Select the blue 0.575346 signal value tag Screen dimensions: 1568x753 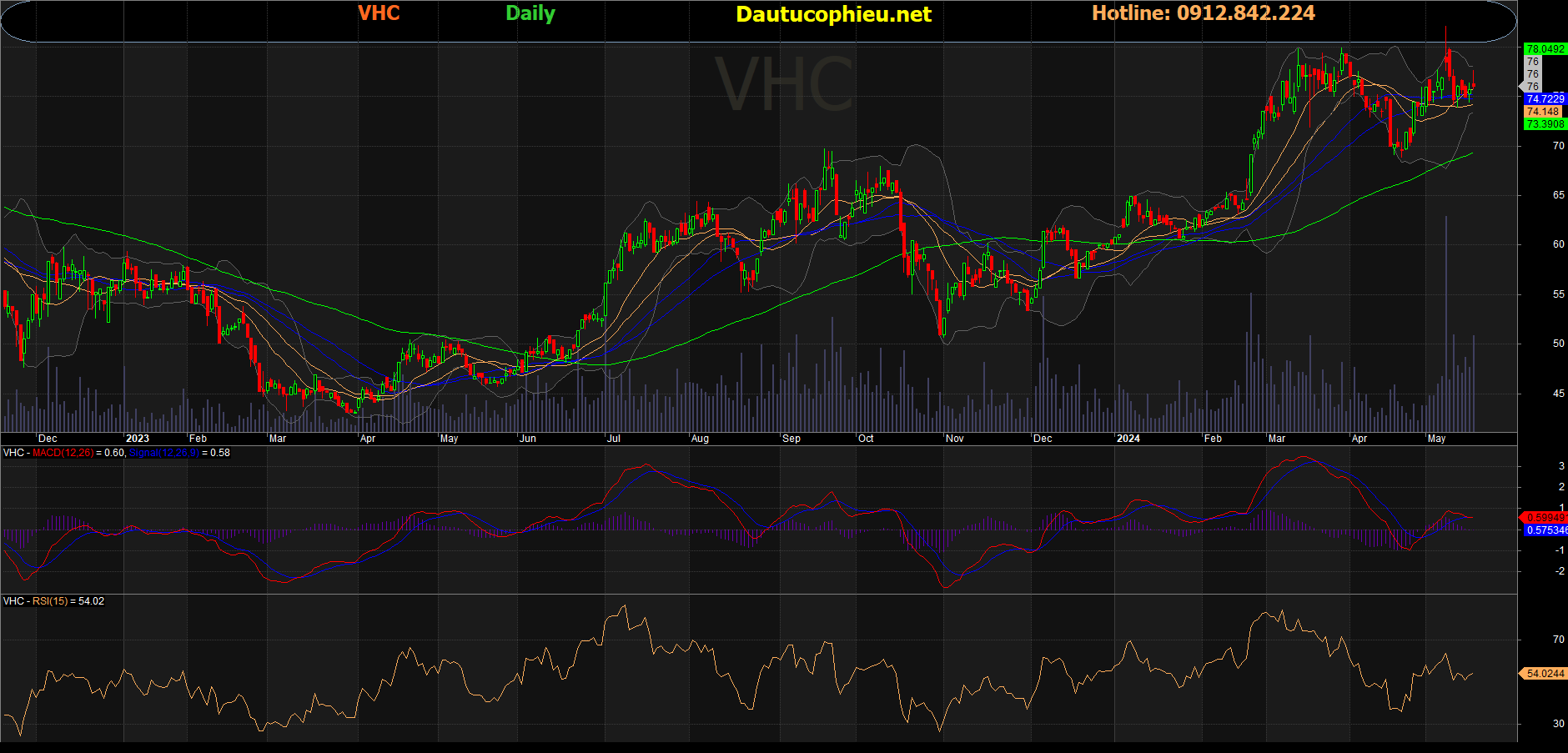[1545, 530]
